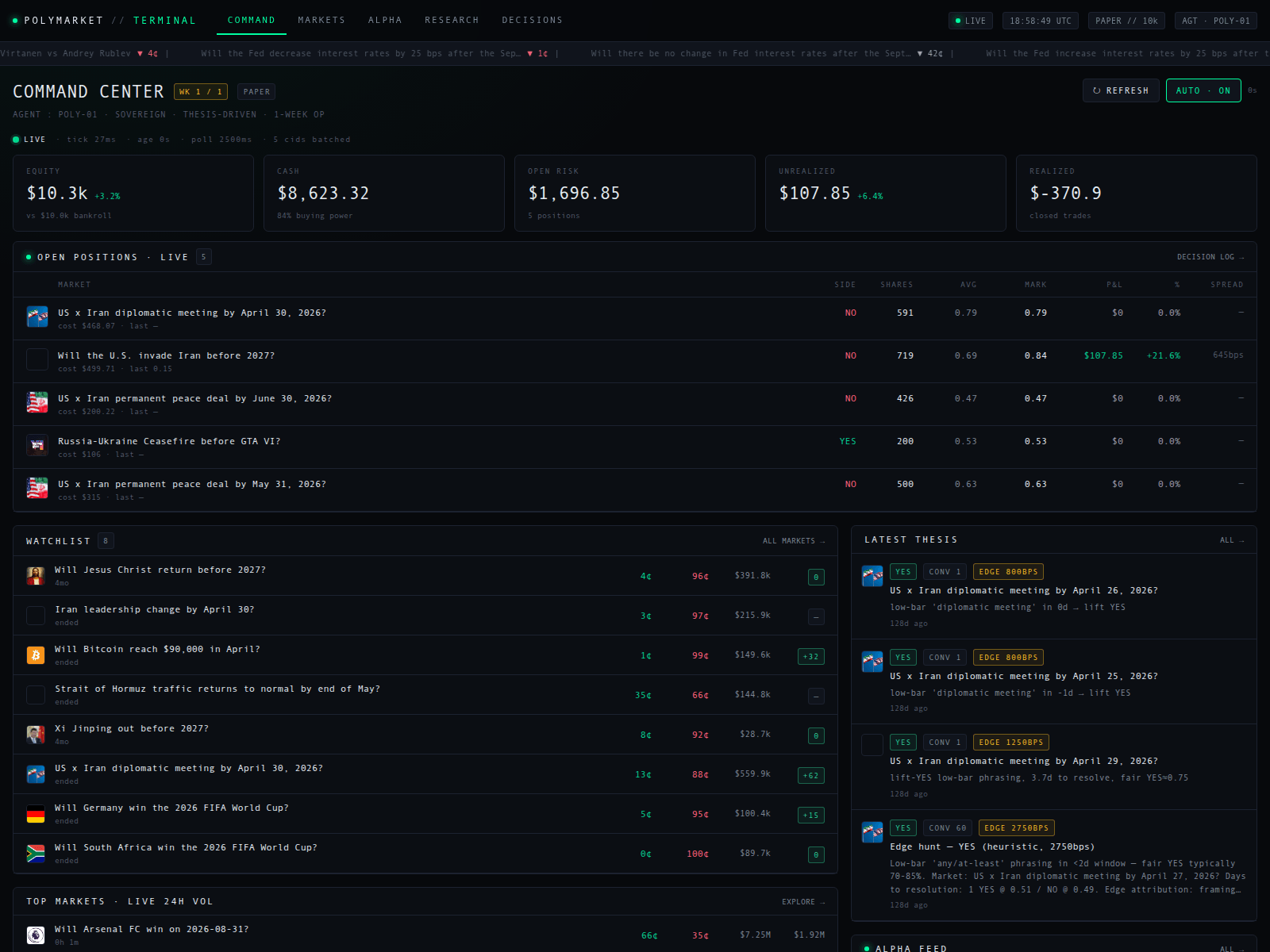Click the ALPHA FEED panel heading
This screenshot has width=1270, height=952.
[910, 948]
